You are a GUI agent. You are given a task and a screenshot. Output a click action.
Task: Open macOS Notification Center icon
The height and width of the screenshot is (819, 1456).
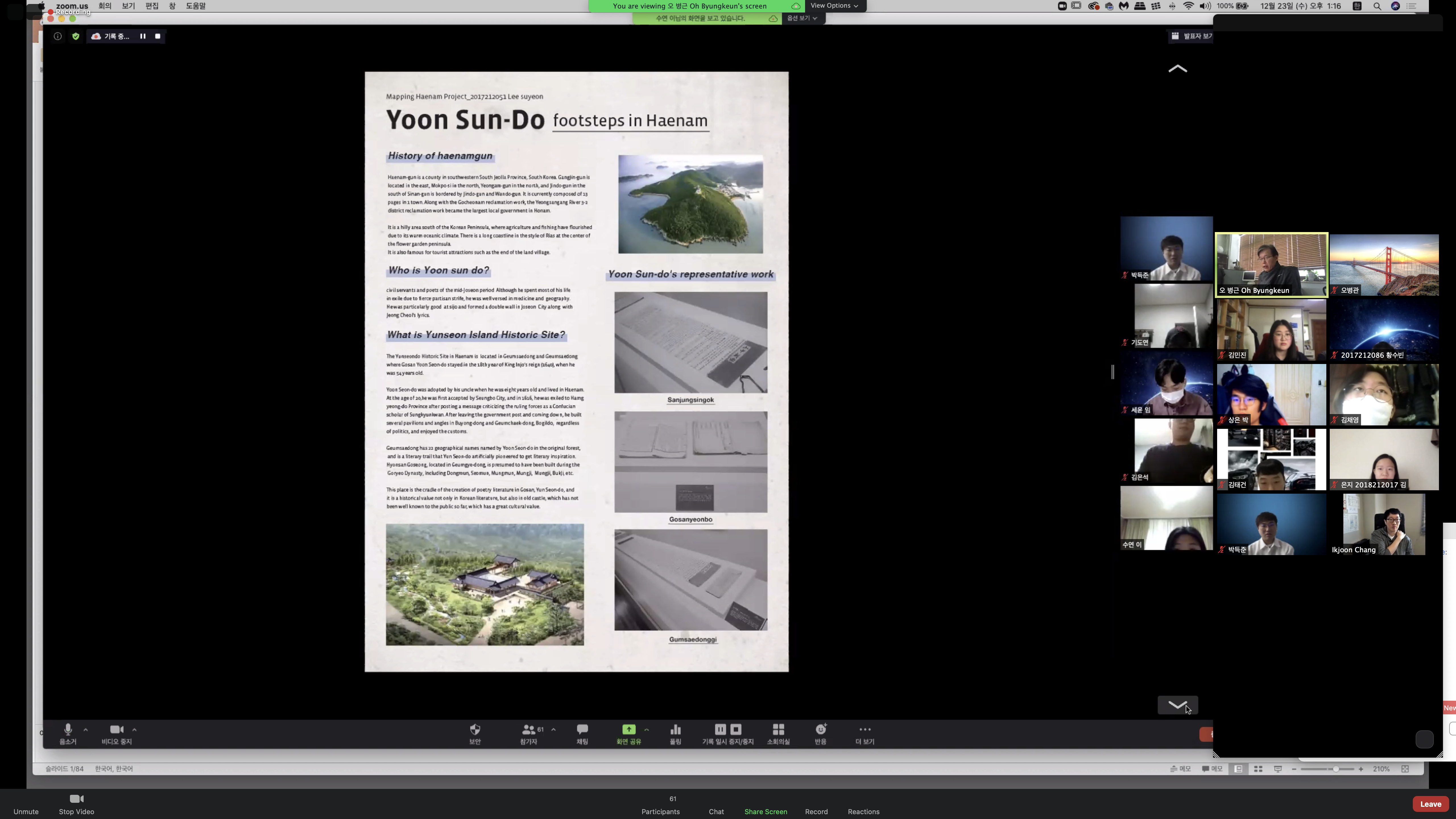1411,6
